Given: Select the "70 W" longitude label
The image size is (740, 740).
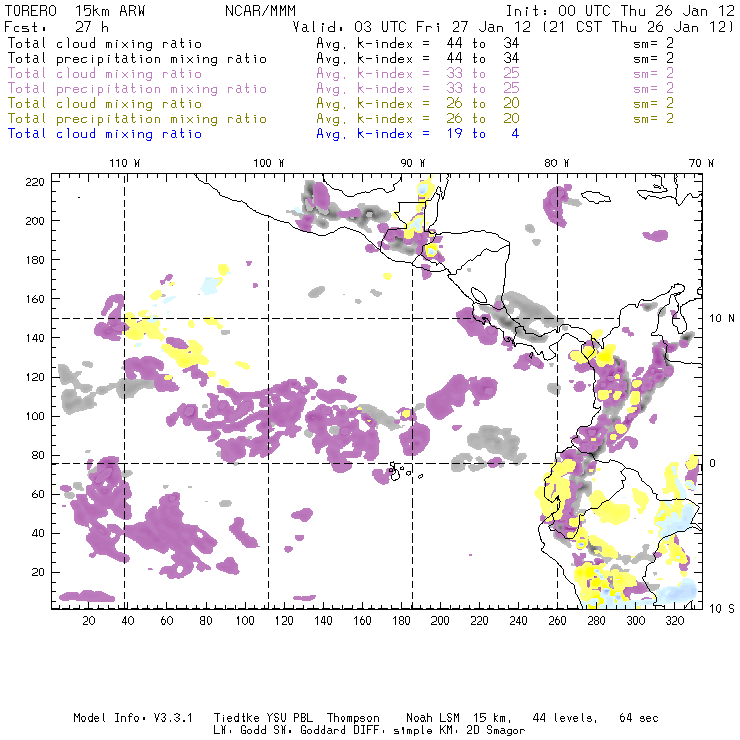Looking at the screenshot, I should pyautogui.click(x=701, y=163).
